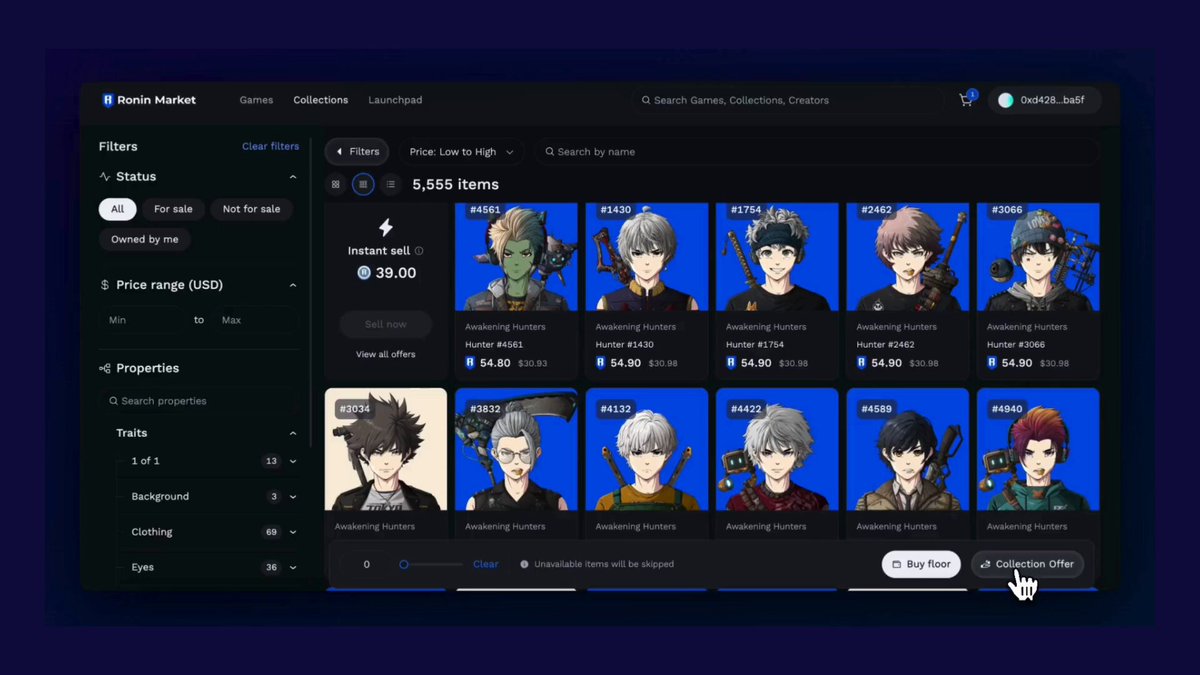Click Clear next to sweep slider
Viewport: 1200px width, 675px height.
pos(486,564)
